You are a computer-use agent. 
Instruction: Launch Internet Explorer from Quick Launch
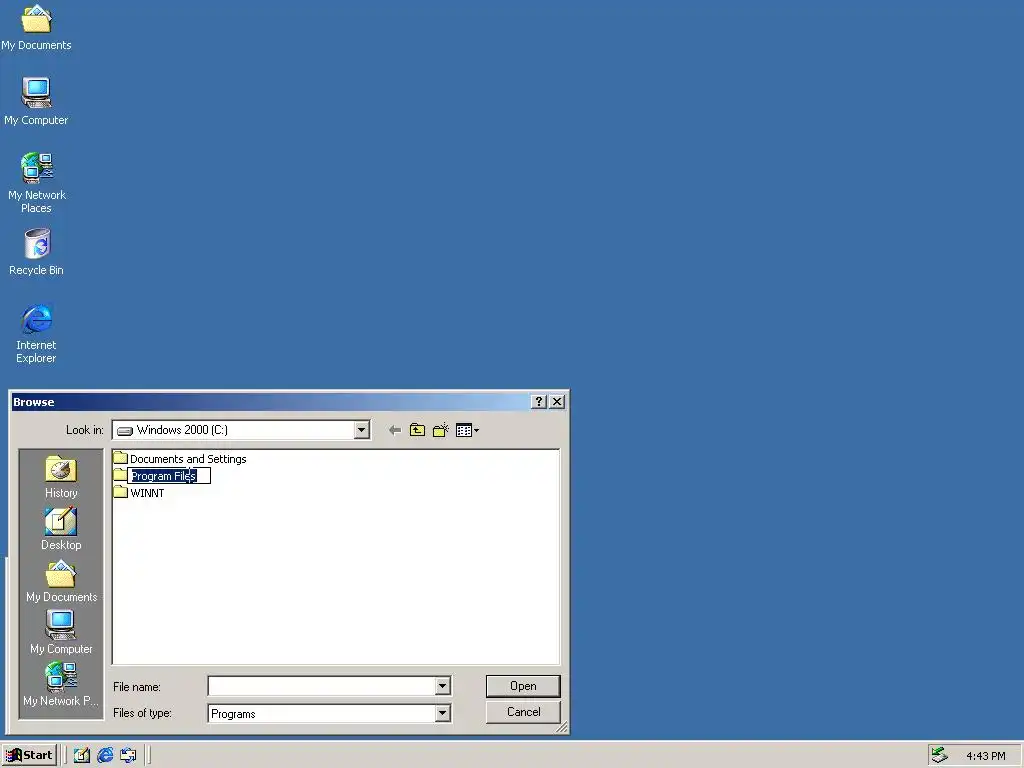[105, 756]
